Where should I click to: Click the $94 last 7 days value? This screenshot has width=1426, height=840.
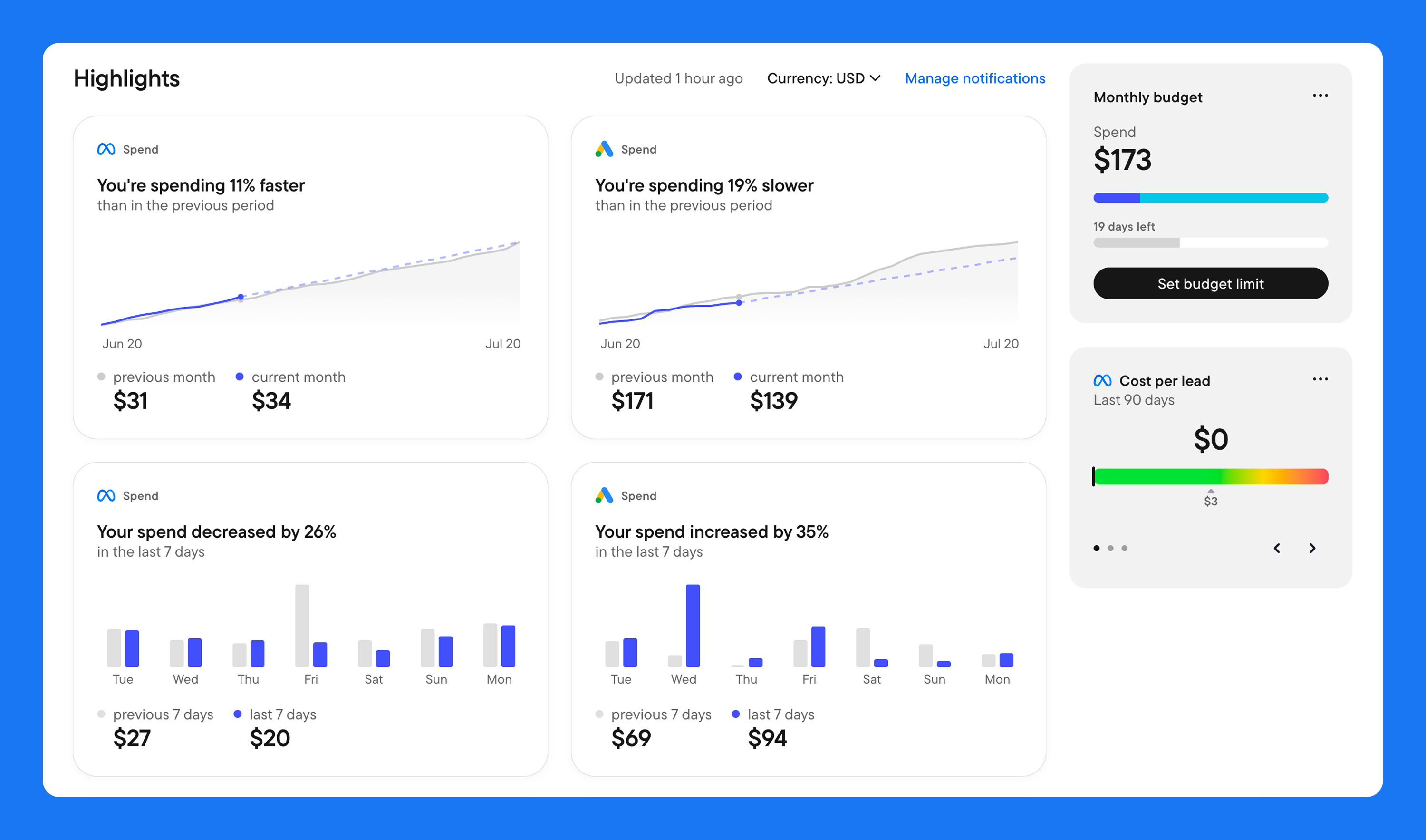(767, 738)
